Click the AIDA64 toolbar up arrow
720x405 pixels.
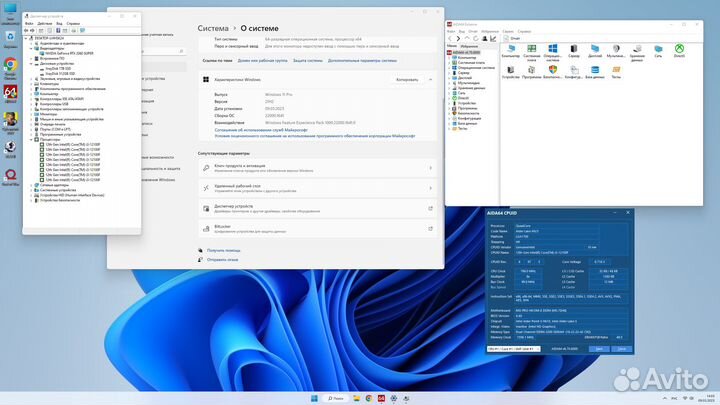(467, 39)
